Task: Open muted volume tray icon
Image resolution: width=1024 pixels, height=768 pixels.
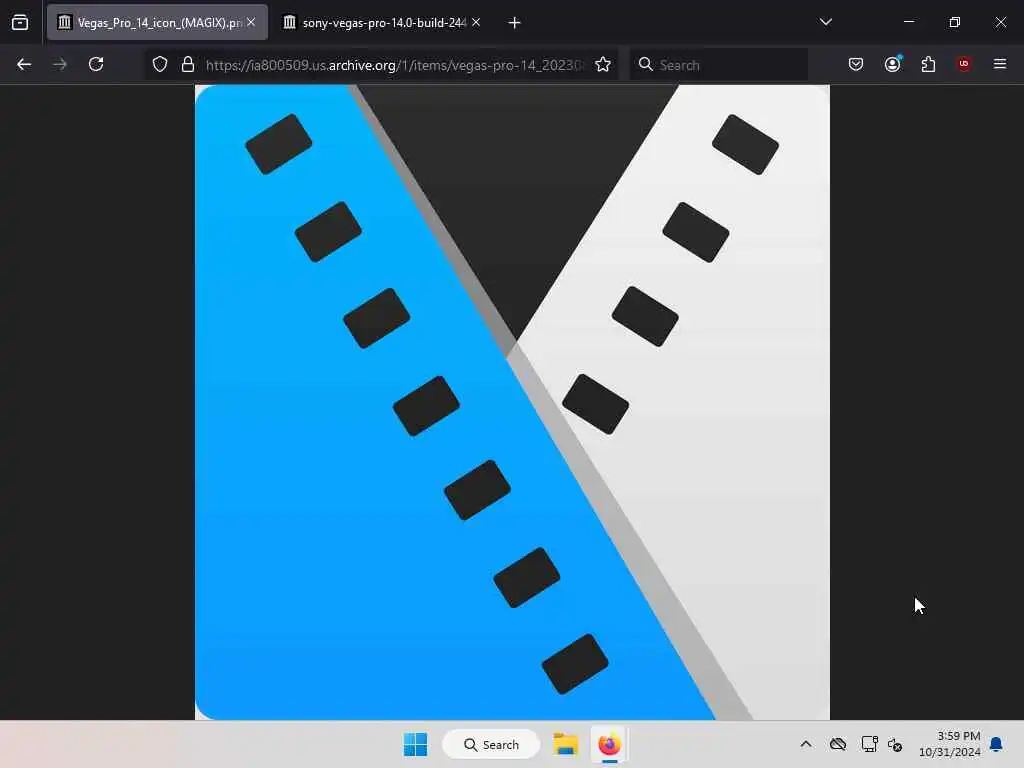Action: (895, 744)
